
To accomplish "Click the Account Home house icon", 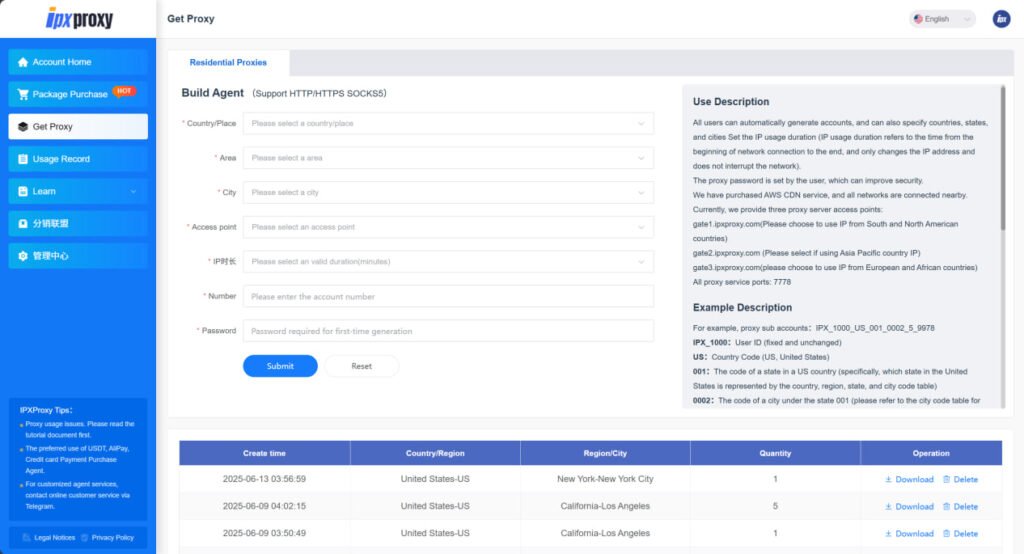I will 23,62.
